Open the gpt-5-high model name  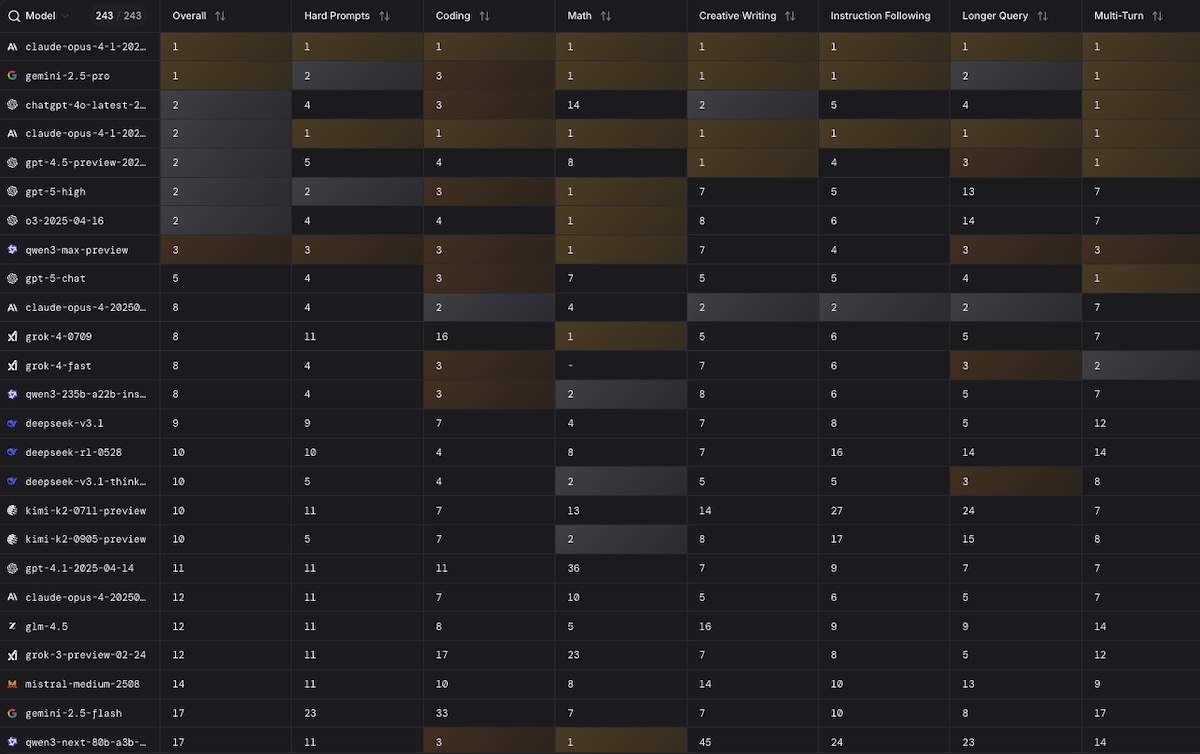coord(58,191)
